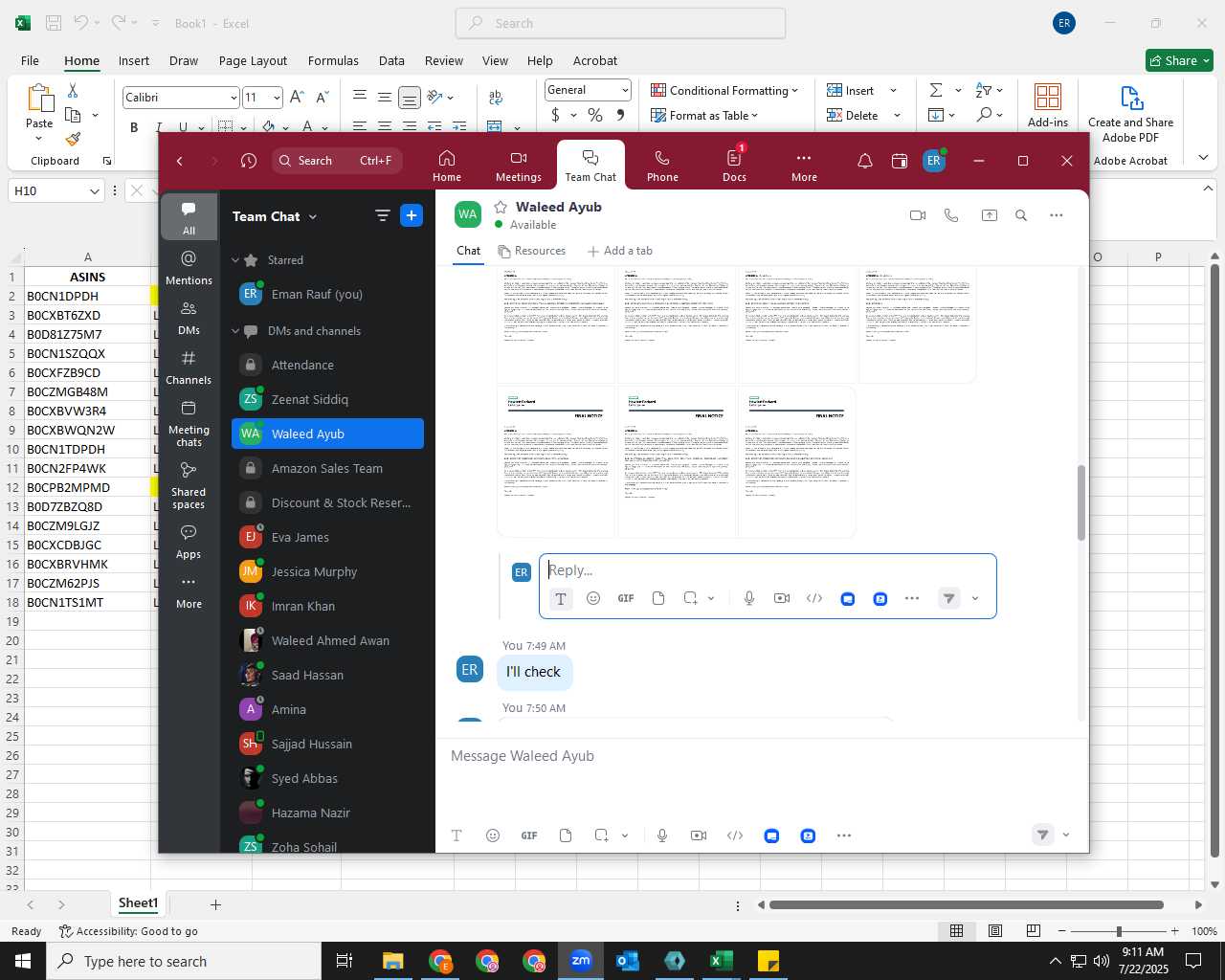
Task: Open Mentions in Zoom sidebar
Action: [x=189, y=268]
